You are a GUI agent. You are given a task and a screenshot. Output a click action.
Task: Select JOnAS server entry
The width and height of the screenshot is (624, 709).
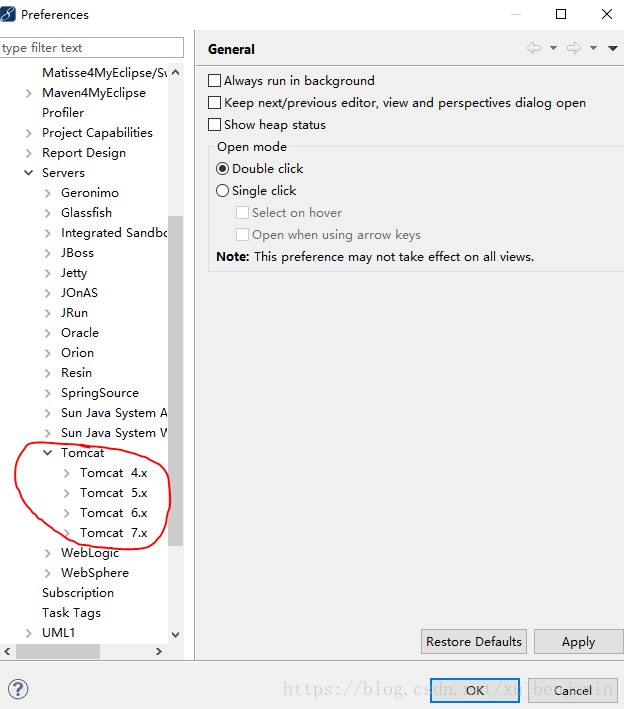(79, 293)
